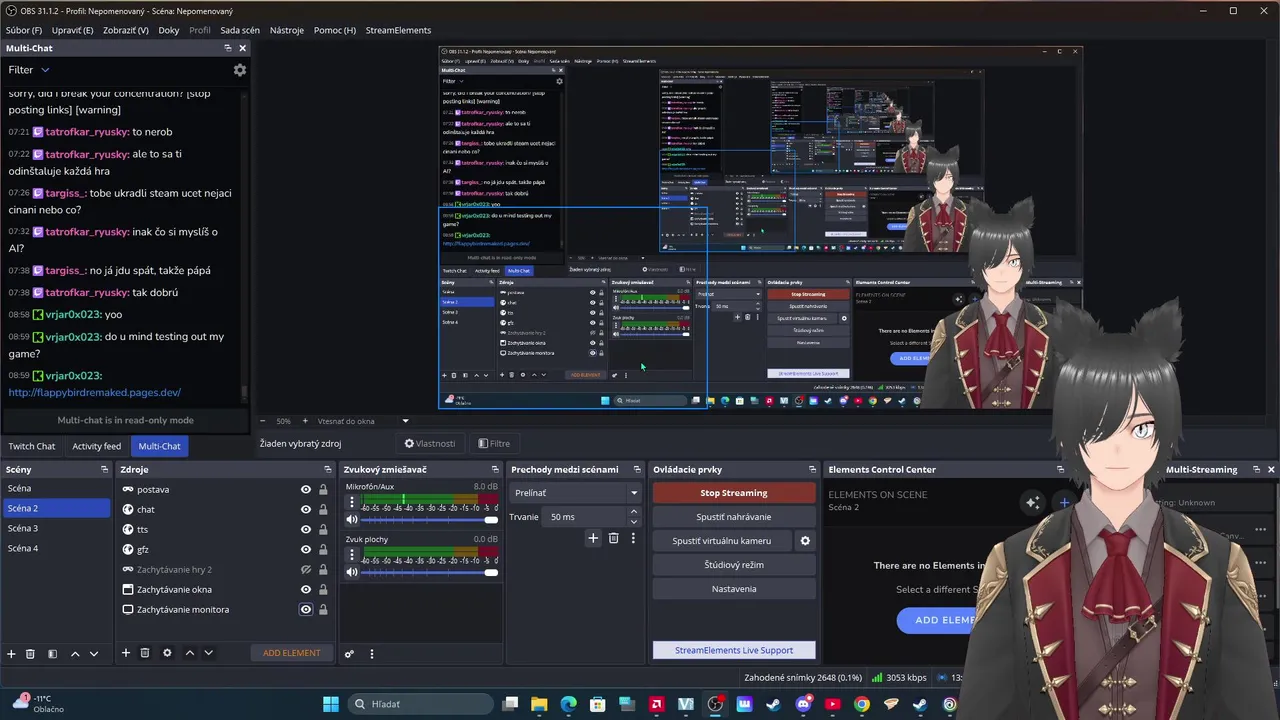The image size is (1280, 720).
Task: Open scene filters icon in Scény panel
Action: click(52, 653)
